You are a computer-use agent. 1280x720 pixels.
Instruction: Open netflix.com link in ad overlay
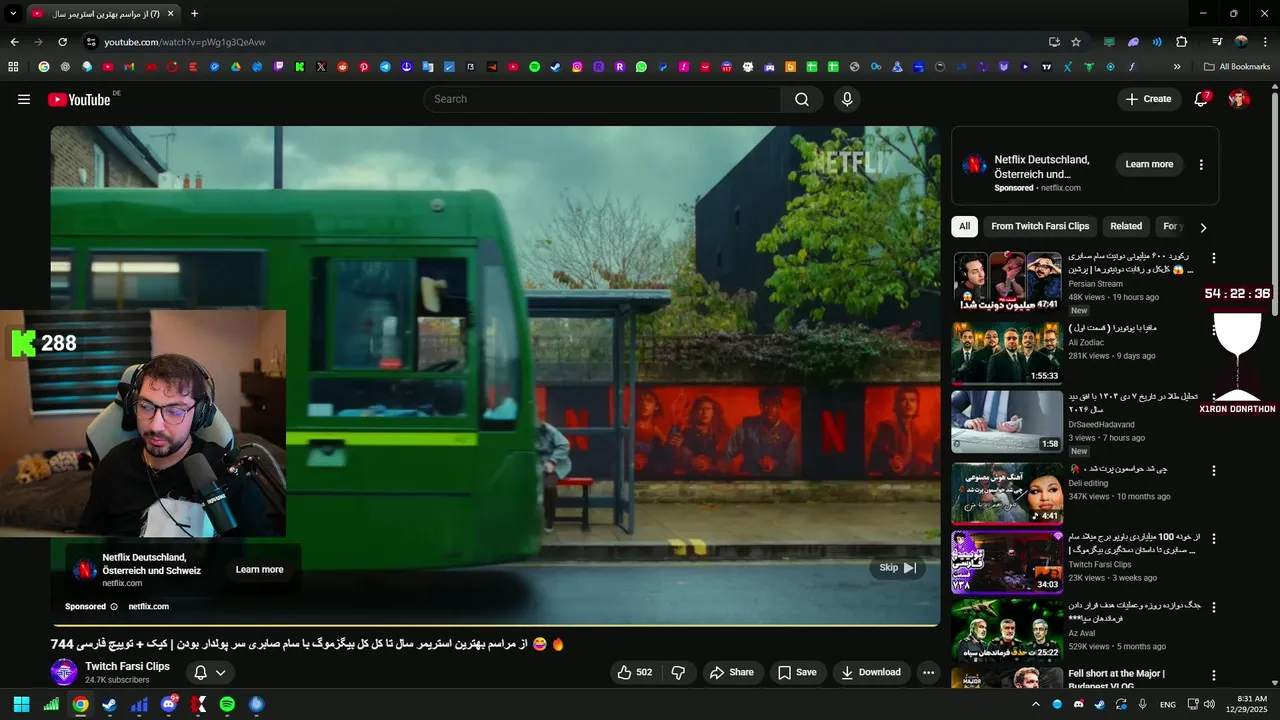(148, 606)
